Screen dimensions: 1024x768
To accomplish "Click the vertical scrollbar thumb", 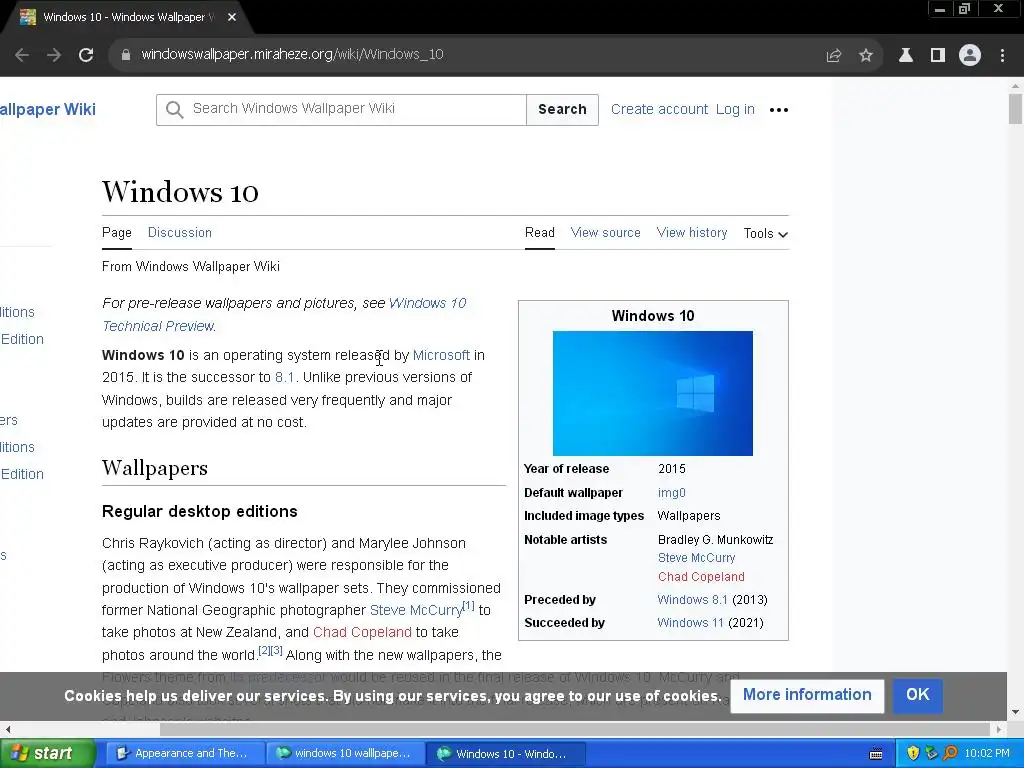I will tap(1015, 108).
